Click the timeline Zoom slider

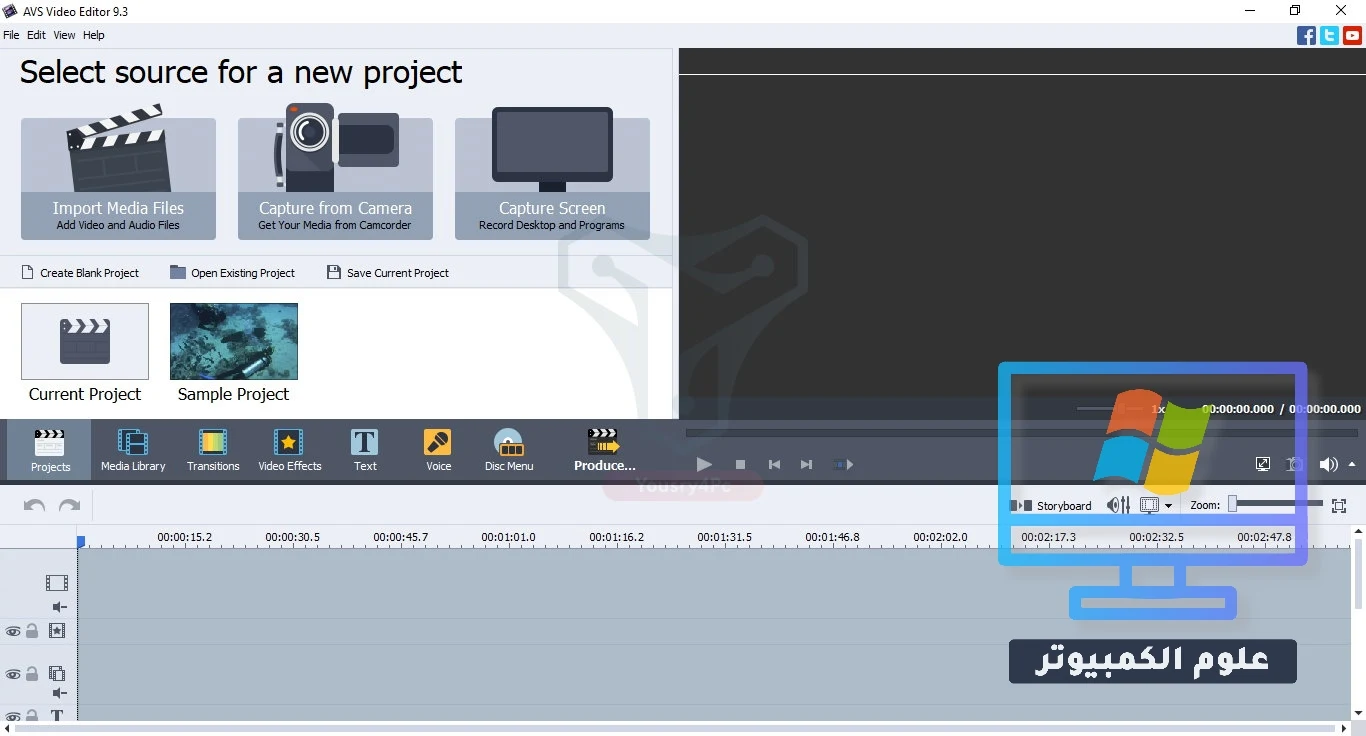(x=1276, y=504)
